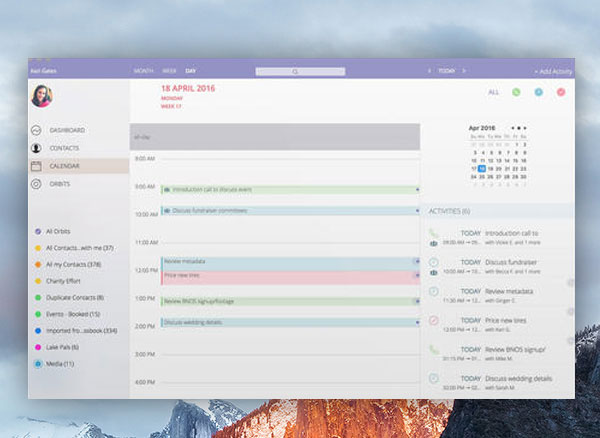Viewport: 600px width, 438px height.
Task: Filter by task activities (red icon)
Action: [x=561, y=92]
